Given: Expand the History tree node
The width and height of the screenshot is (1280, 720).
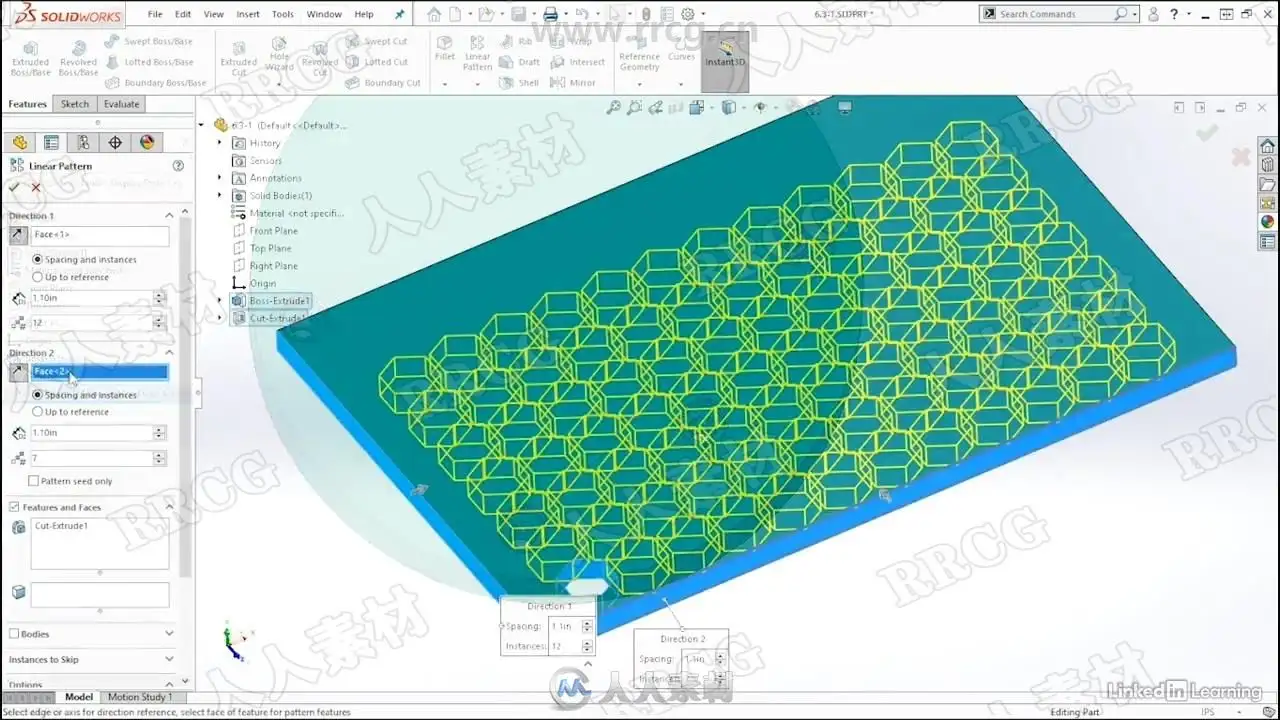Looking at the screenshot, I should 220,143.
